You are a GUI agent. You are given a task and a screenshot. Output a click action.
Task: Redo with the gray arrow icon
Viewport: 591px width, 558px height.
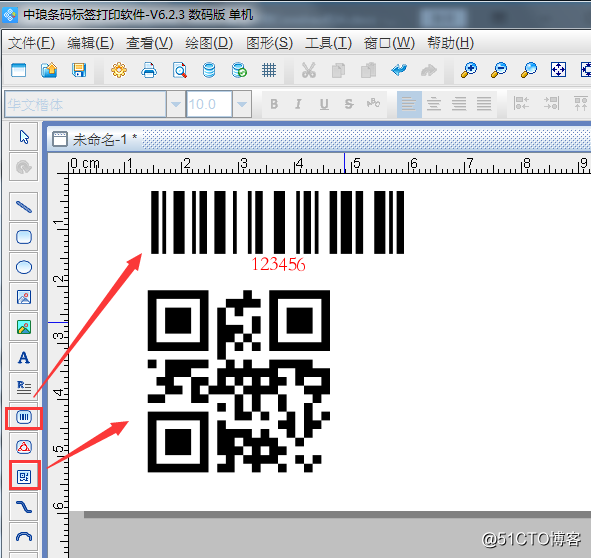pos(429,70)
